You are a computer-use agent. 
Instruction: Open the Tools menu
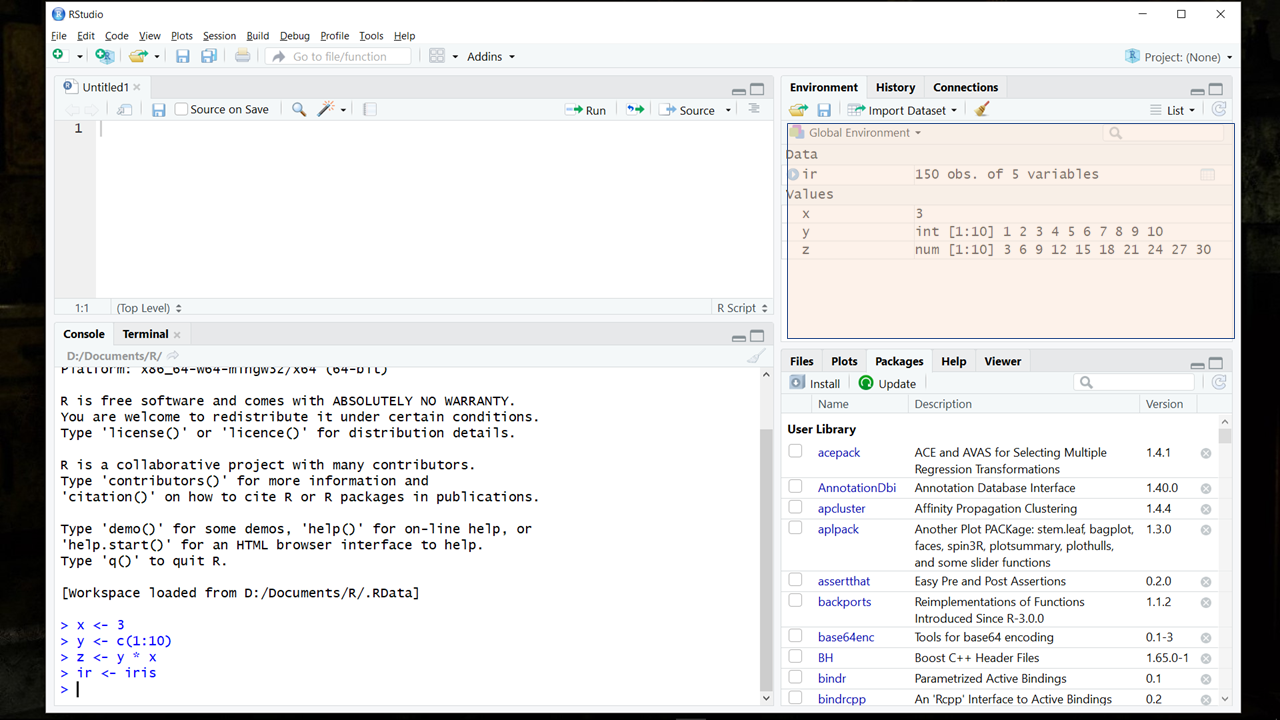371,36
